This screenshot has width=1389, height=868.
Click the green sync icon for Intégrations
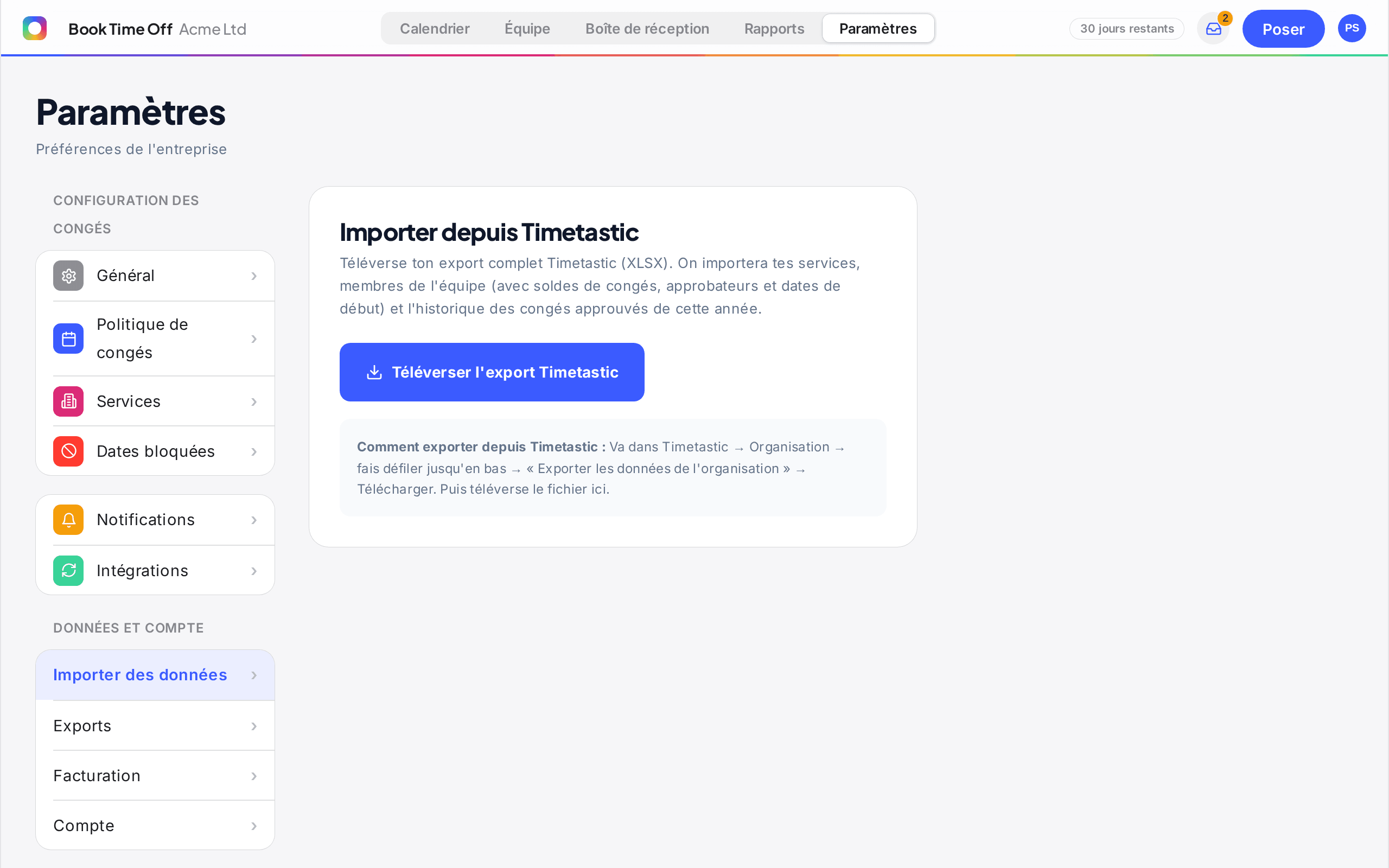[68, 571]
